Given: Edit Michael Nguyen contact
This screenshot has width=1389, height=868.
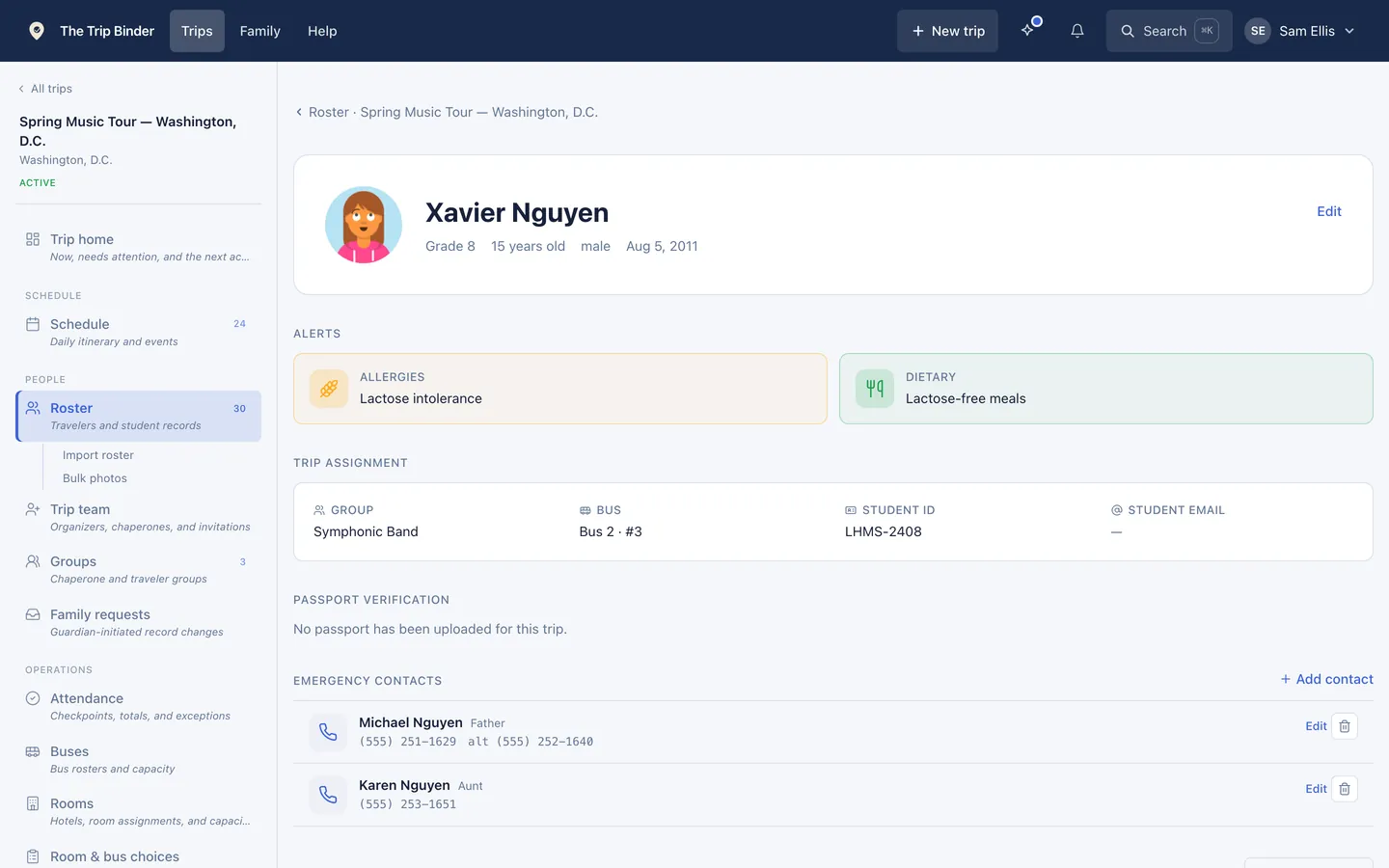Looking at the screenshot, I should click(1316, 726).
